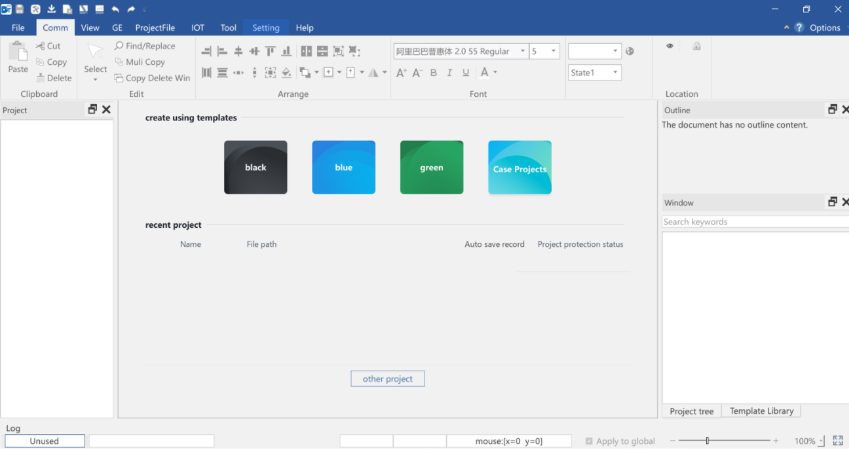849x450 pixels.
Task: Expand the flip mirror triangle dropdown
Action: [384, 73]
